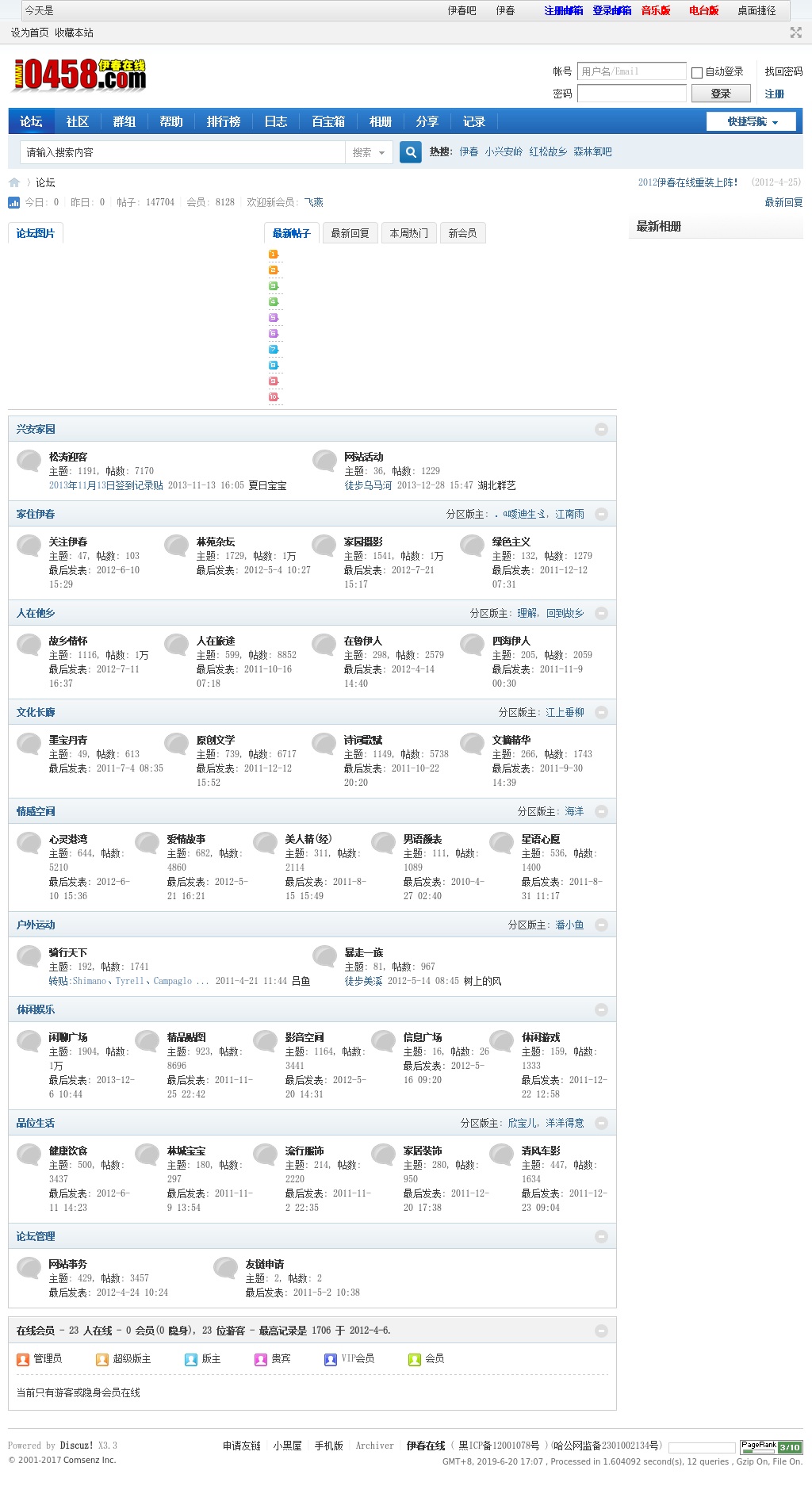Collapse the 文化长廊 section
812x1509 pixels.
click(x=601, y=712)
